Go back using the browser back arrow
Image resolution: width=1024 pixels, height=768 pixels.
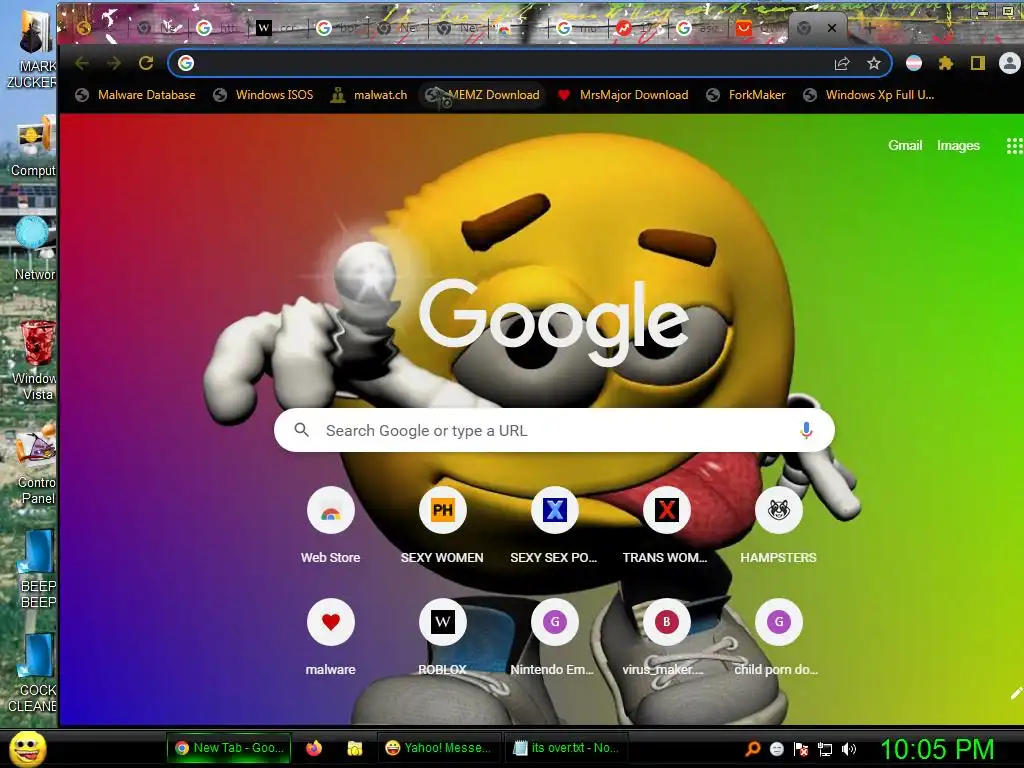pos(82,63)
